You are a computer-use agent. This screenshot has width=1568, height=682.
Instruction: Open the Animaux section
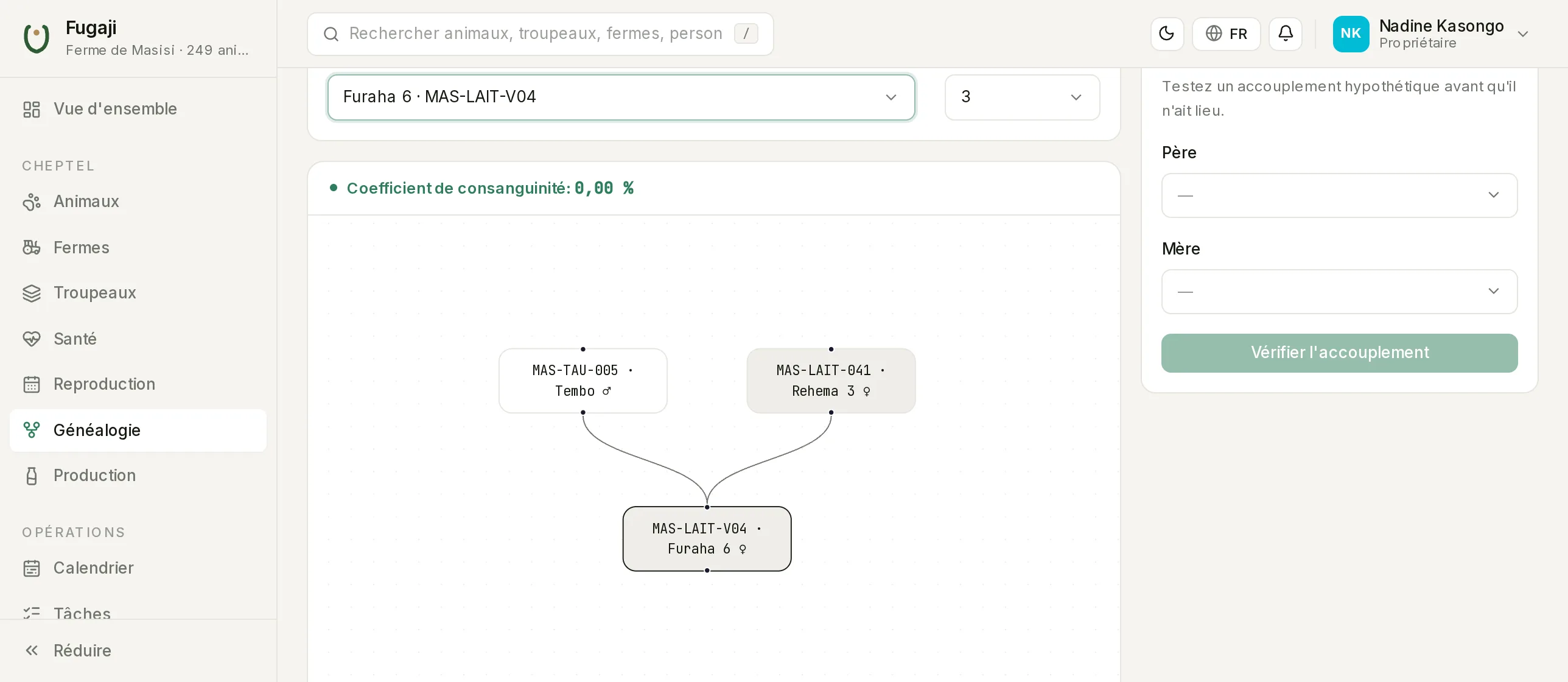pyautogui.click(x=138, y=202)
